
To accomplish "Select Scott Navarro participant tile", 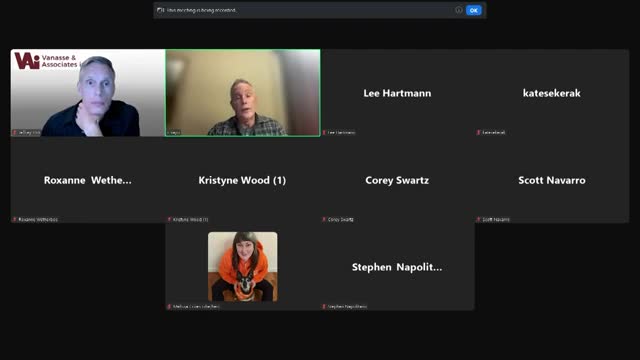I will tap(552, 180).
